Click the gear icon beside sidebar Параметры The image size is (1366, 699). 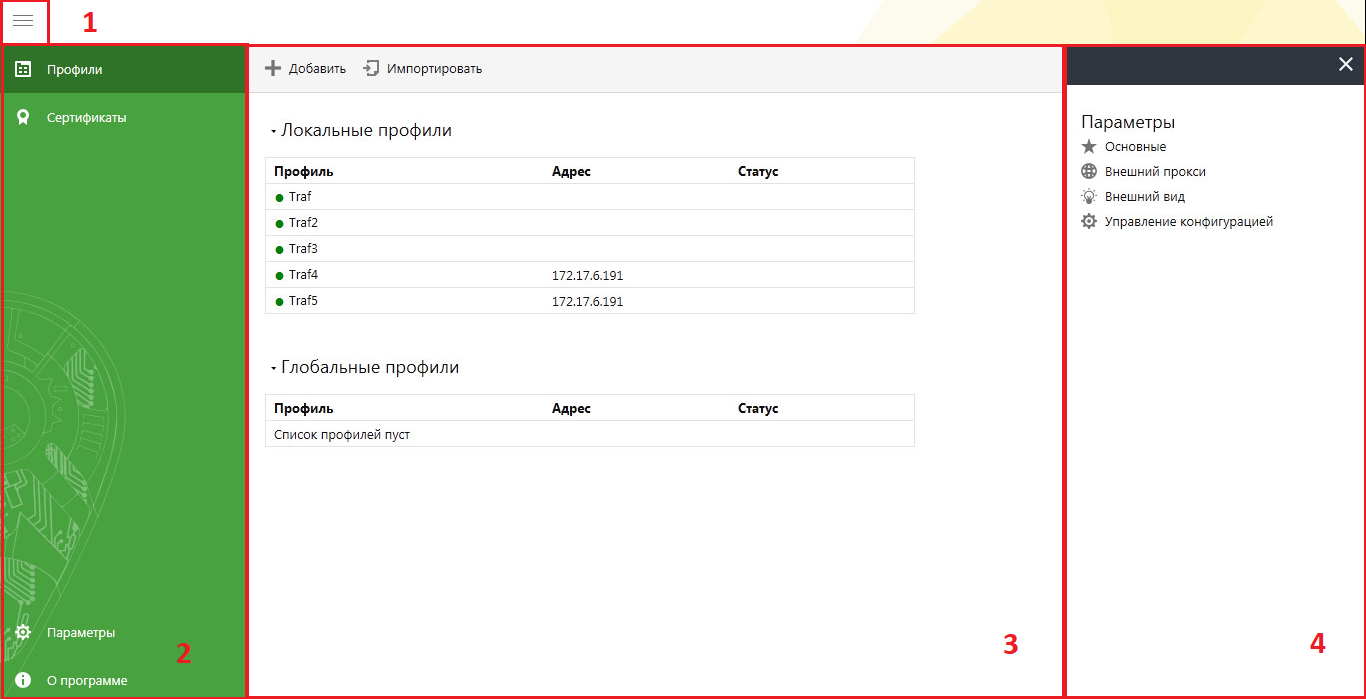point(23,632)
